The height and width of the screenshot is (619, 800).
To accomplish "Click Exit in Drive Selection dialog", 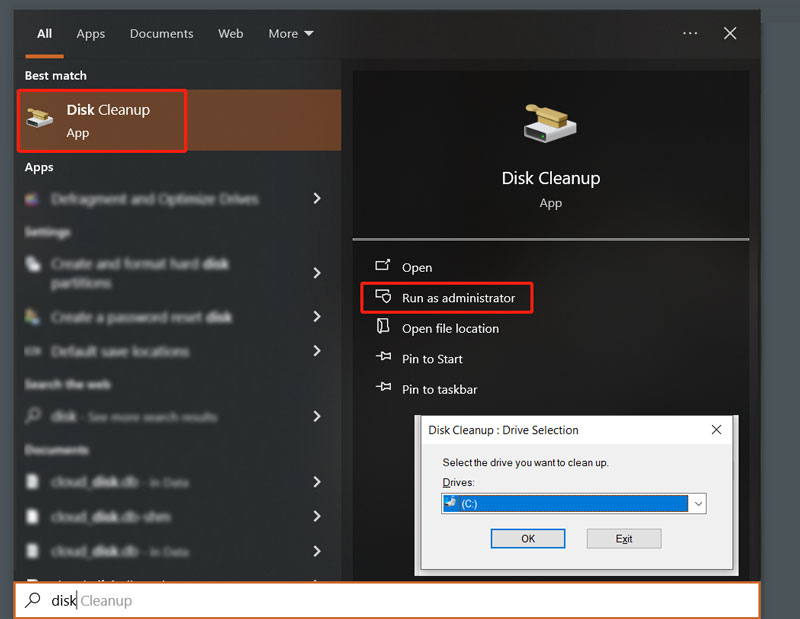I will tap(623, 539).
